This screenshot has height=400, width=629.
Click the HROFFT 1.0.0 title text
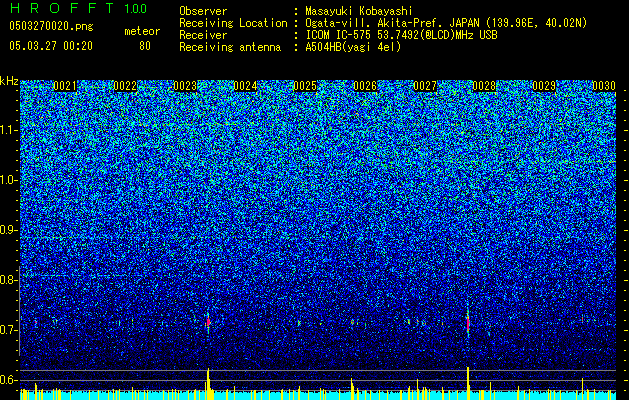point(79,8)
